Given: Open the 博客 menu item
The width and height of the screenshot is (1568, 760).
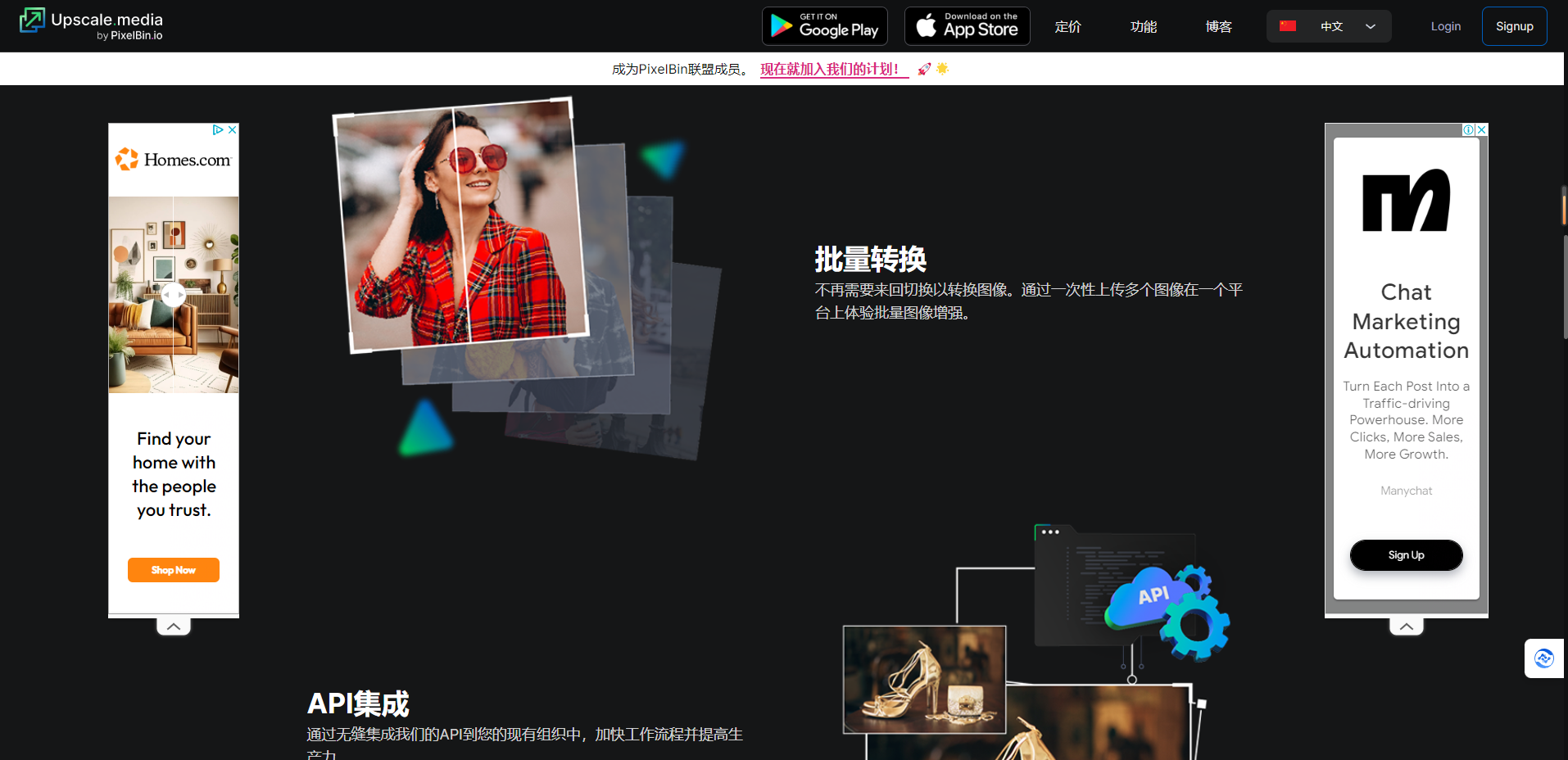Looking at the screenshot, I should tap(1218, 25).
